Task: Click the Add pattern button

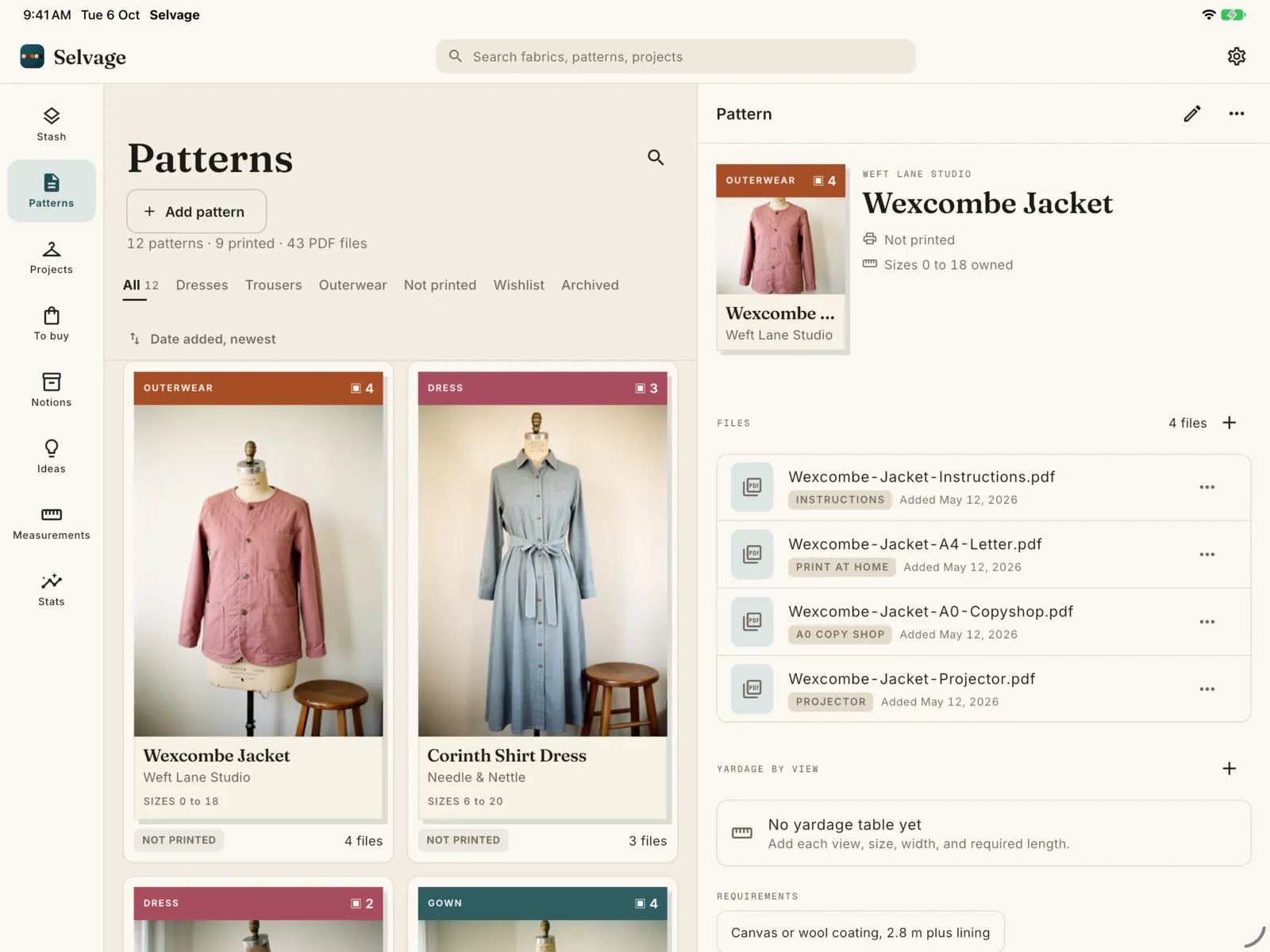Action: click(196, 212)
